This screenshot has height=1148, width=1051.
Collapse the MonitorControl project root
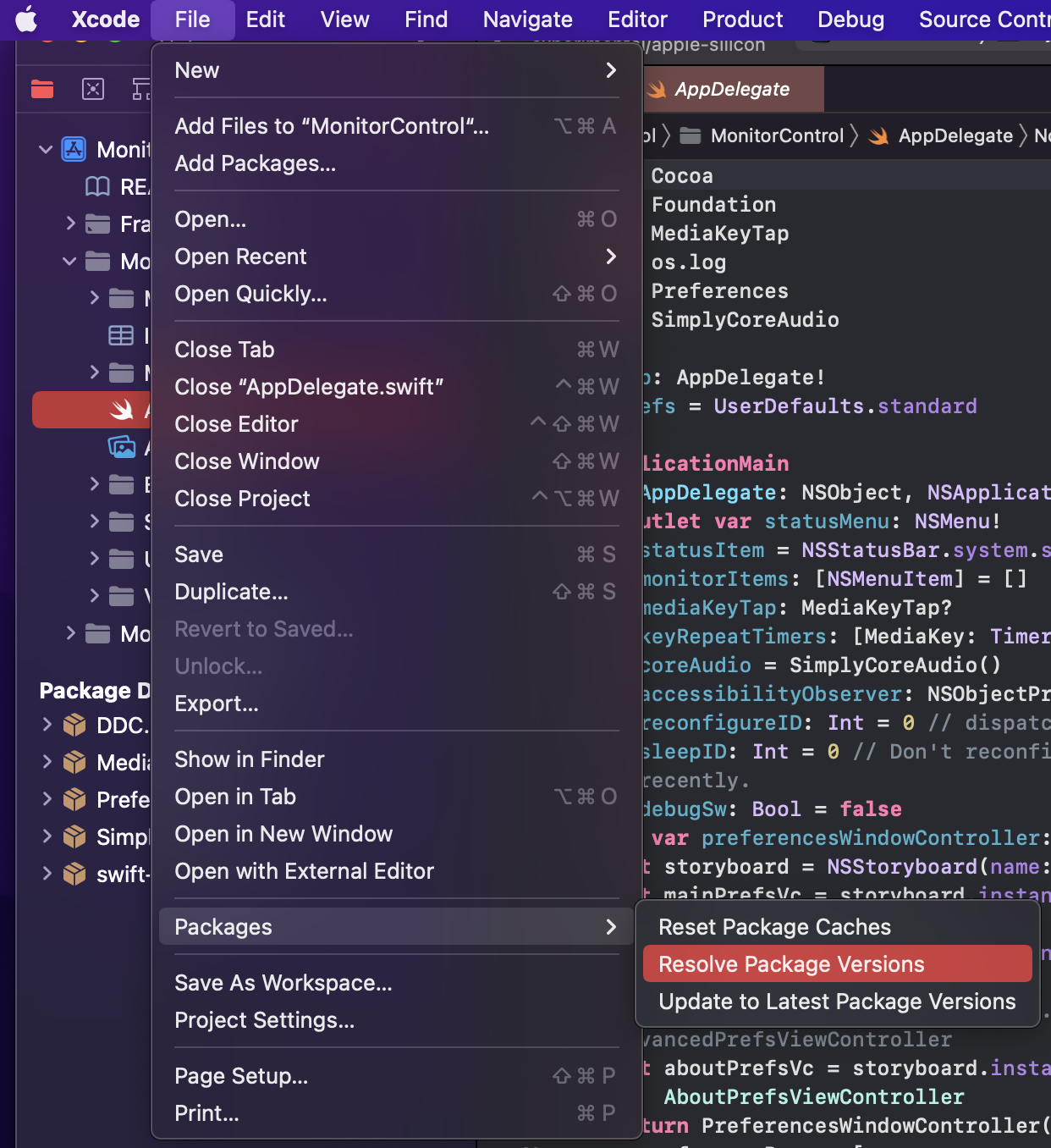coord(46,150)
